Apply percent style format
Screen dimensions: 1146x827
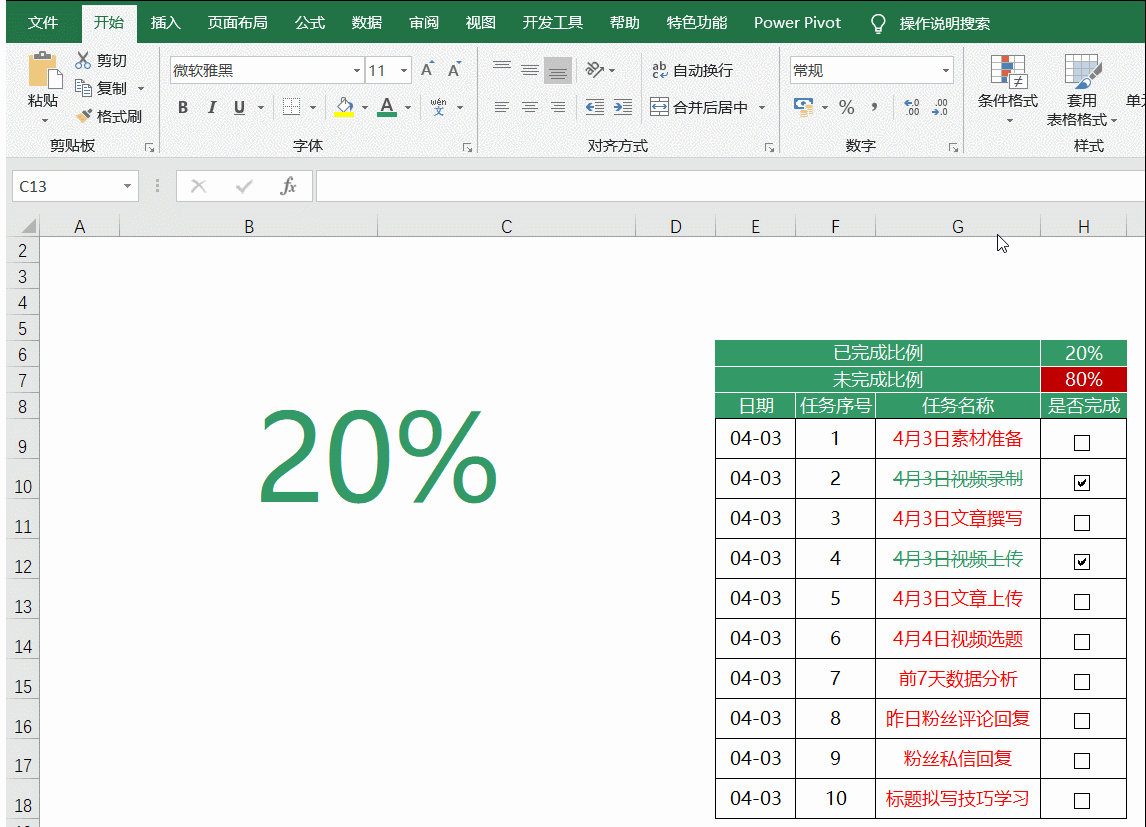click(x=846, y=107)
